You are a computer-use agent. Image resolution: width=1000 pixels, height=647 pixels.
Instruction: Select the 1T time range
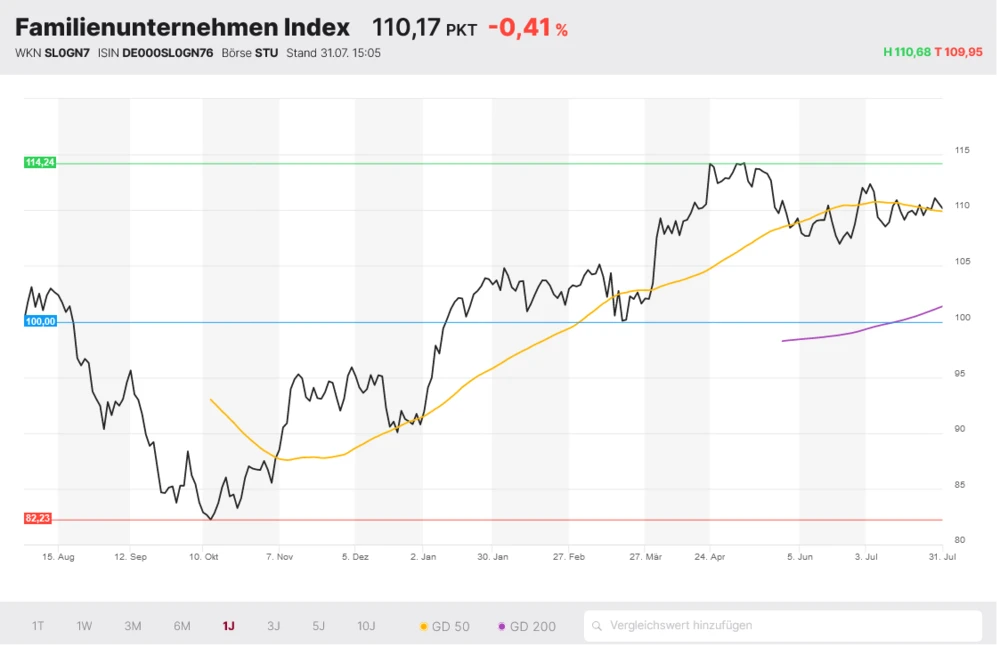tap(38, 627)
